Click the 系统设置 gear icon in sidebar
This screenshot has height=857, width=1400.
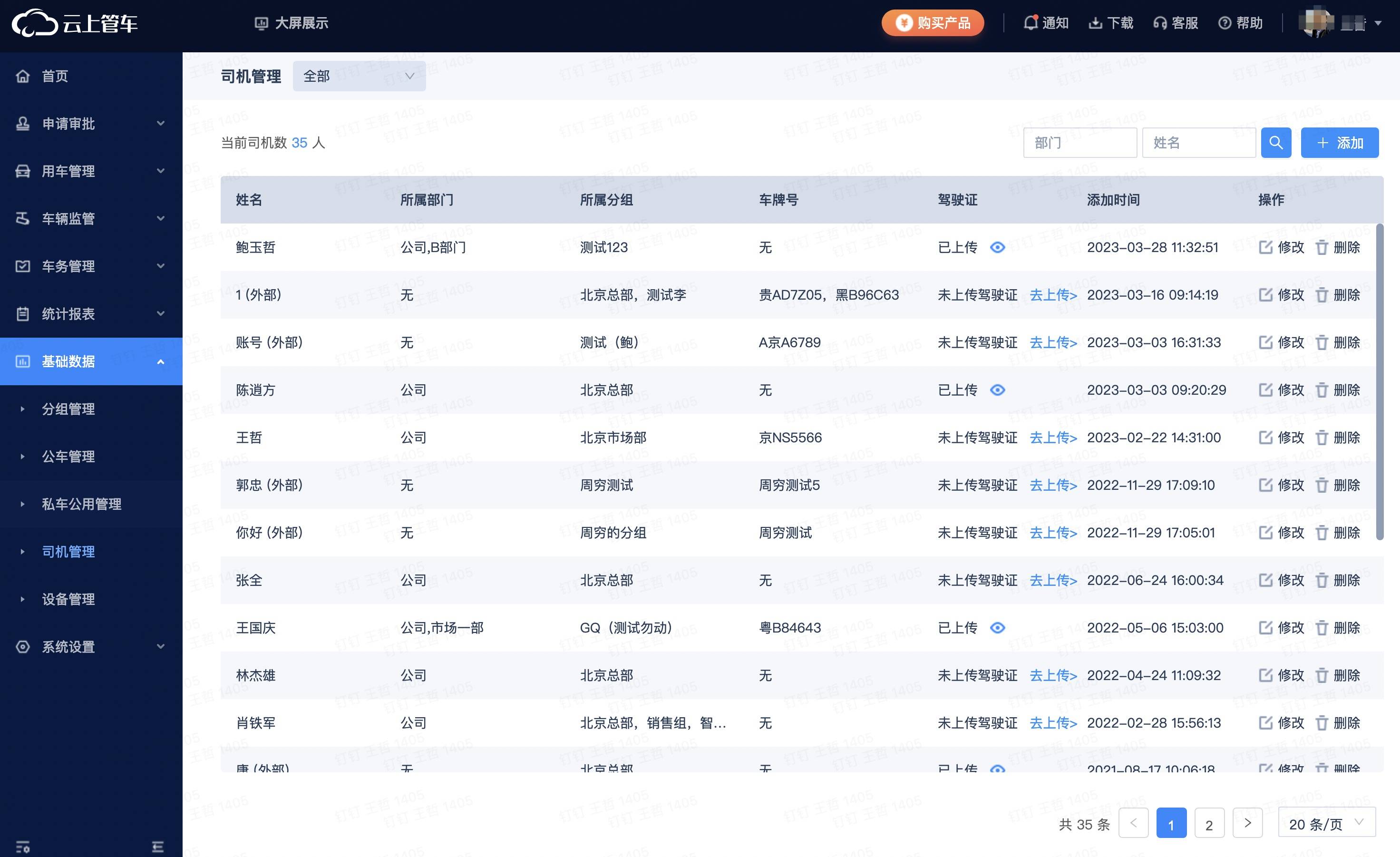[23, 647]
